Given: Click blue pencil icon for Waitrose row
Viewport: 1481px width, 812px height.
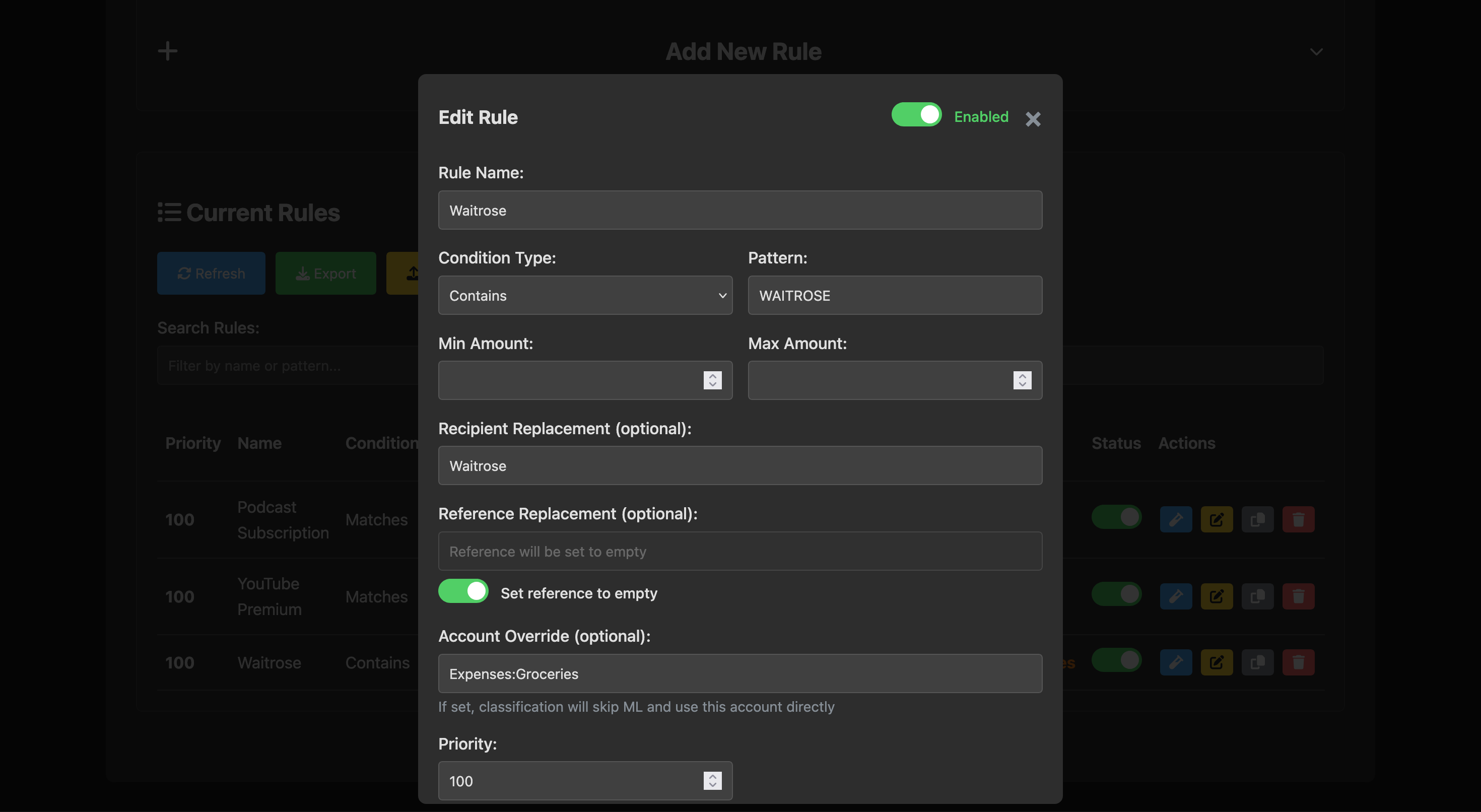Looking at the screenshot, I should (x=1176, y=662).
